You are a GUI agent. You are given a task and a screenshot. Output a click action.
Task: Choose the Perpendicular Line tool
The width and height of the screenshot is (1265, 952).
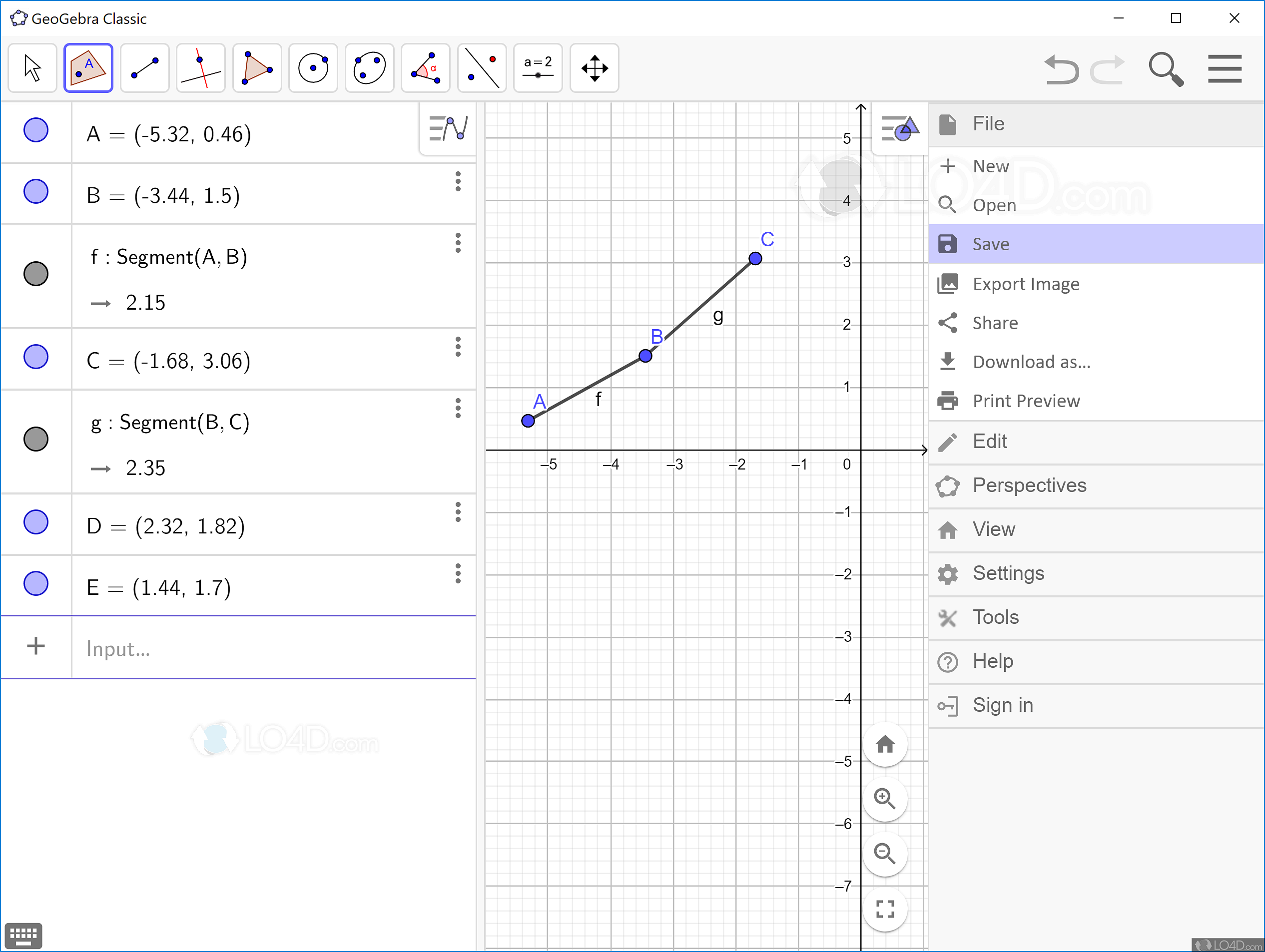pos(201,68)
